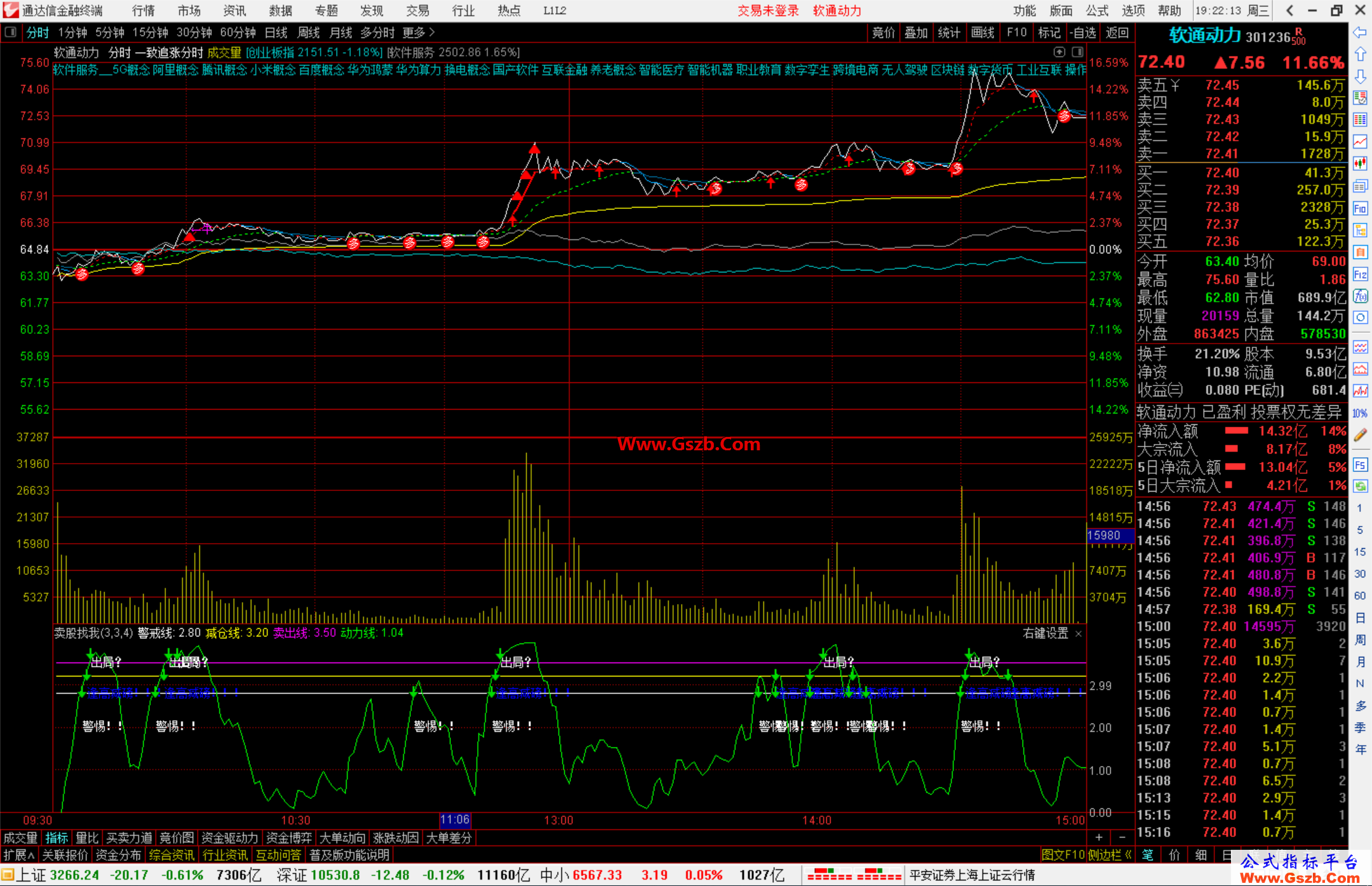This screenshot has width=1372, height=886.
Task: Click the FS sidebar icon
Action: coord(1360,465)
